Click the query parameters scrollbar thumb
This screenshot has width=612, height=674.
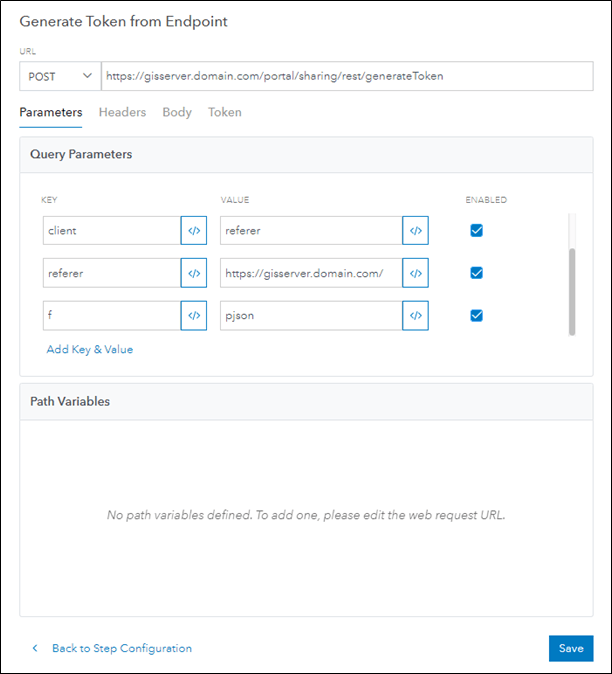click(572, 291)
